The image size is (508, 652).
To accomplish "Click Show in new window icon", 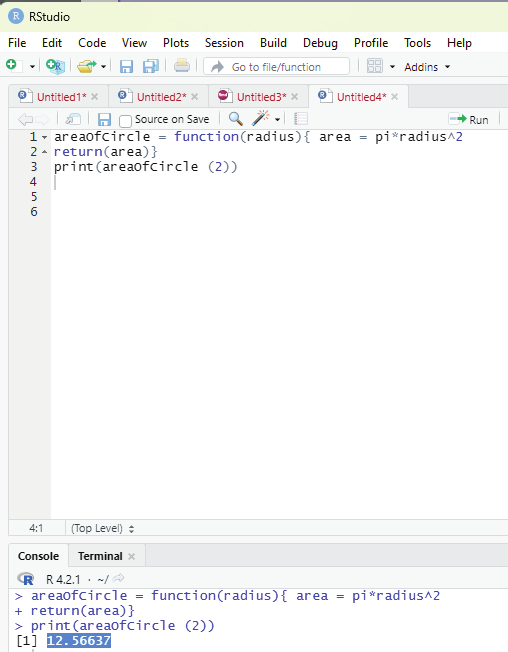I will point(73,120).
